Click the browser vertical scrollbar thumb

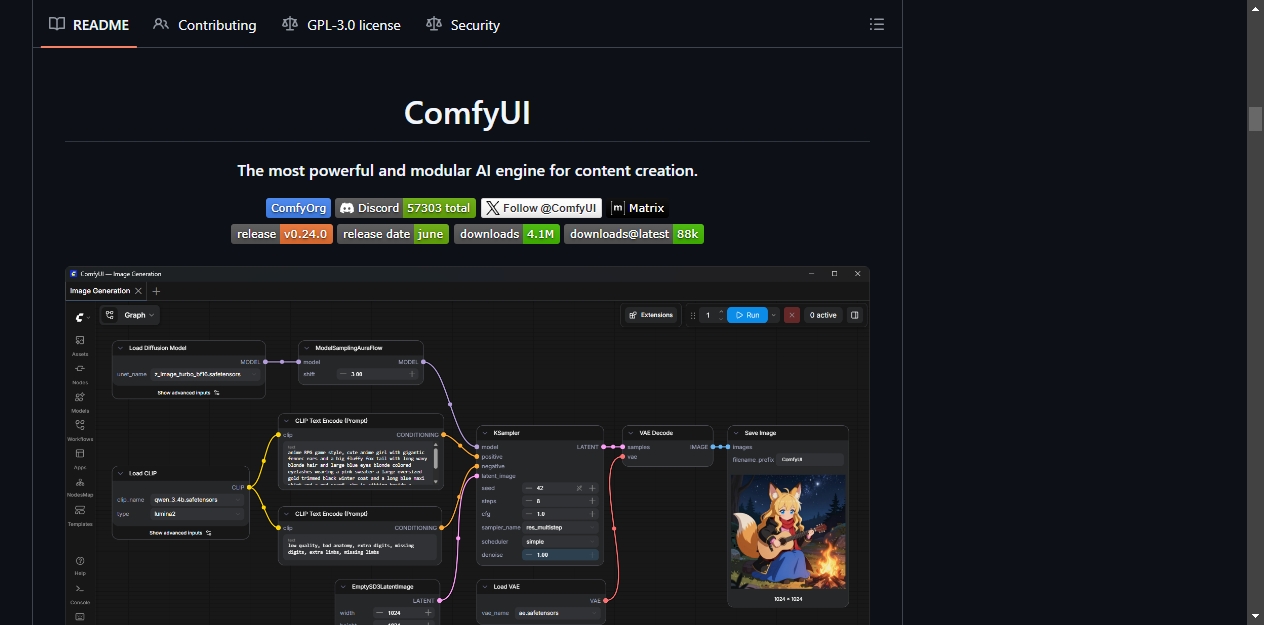[x=1255, y=118]
